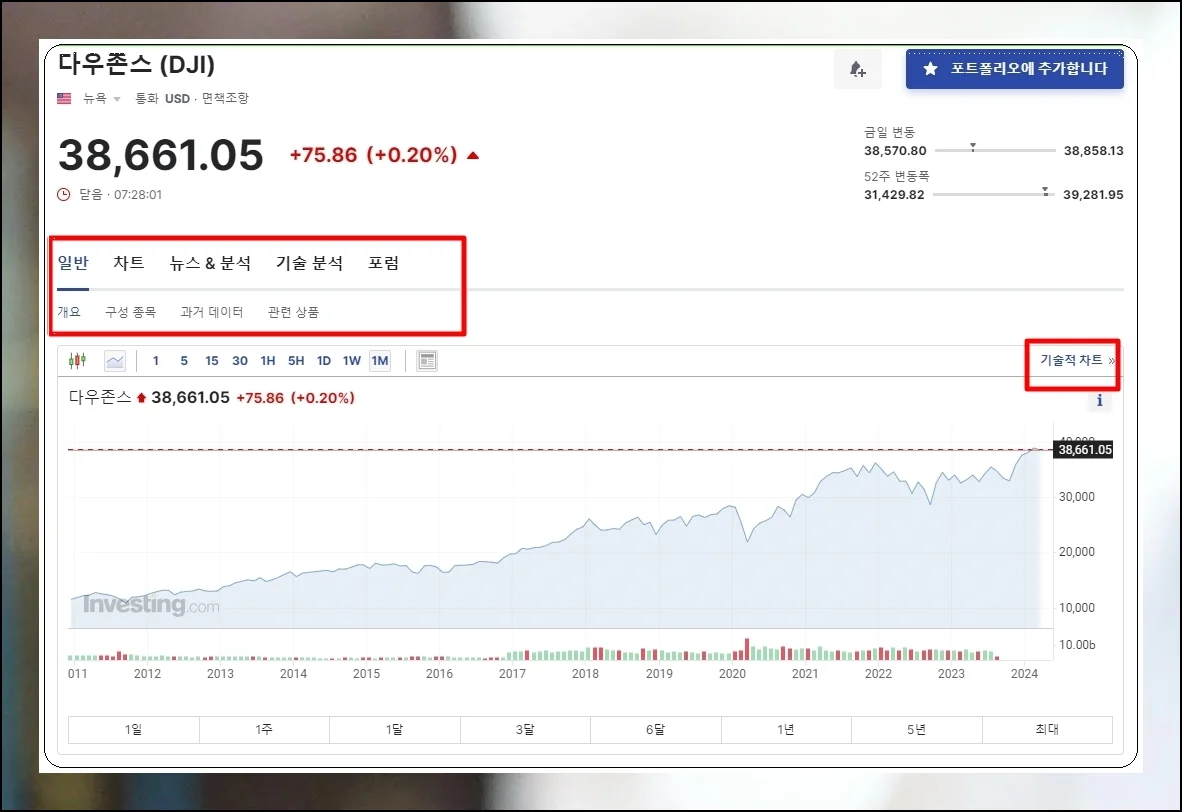
Task: Switch to the 기술 분석 tab
Action: click(x=309, y=264)
